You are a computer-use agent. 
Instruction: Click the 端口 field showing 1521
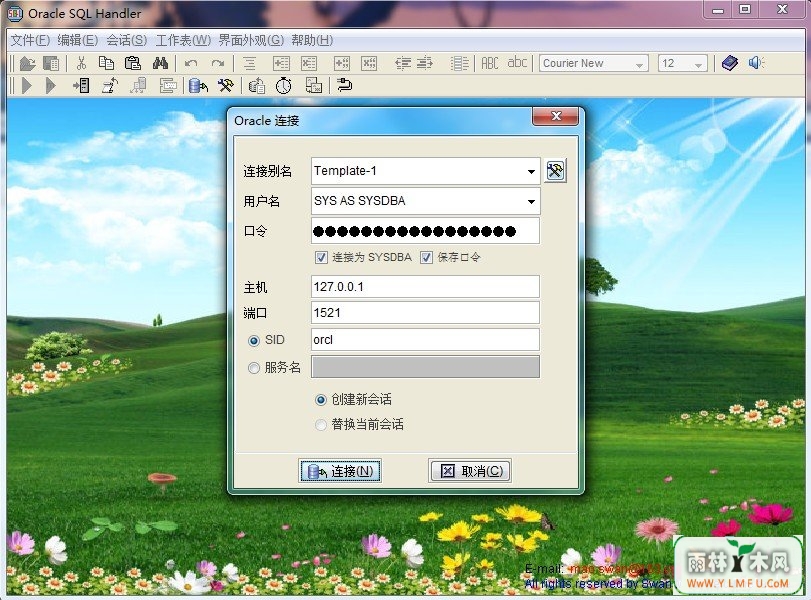(x=425, y=312)
